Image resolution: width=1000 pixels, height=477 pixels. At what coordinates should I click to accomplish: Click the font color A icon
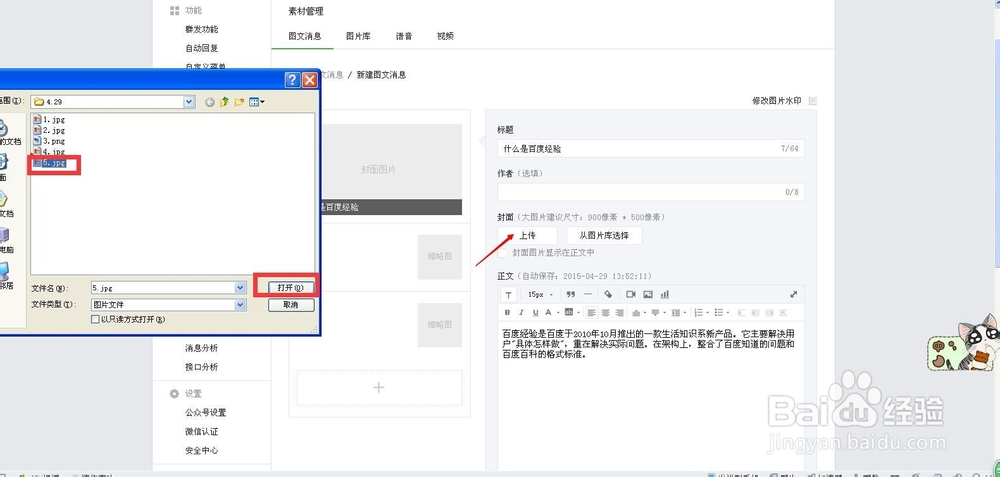pos(548,312)
